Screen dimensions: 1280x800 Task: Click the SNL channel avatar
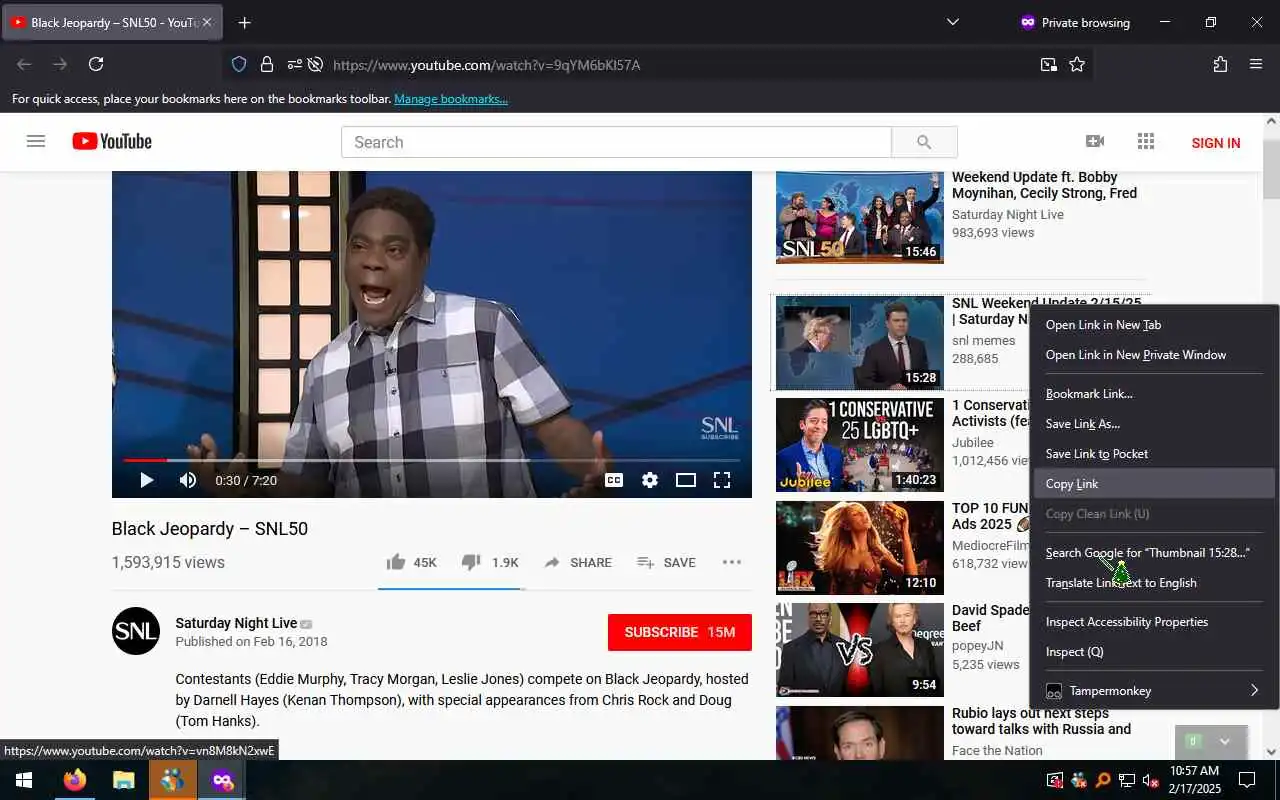(136, 631)
